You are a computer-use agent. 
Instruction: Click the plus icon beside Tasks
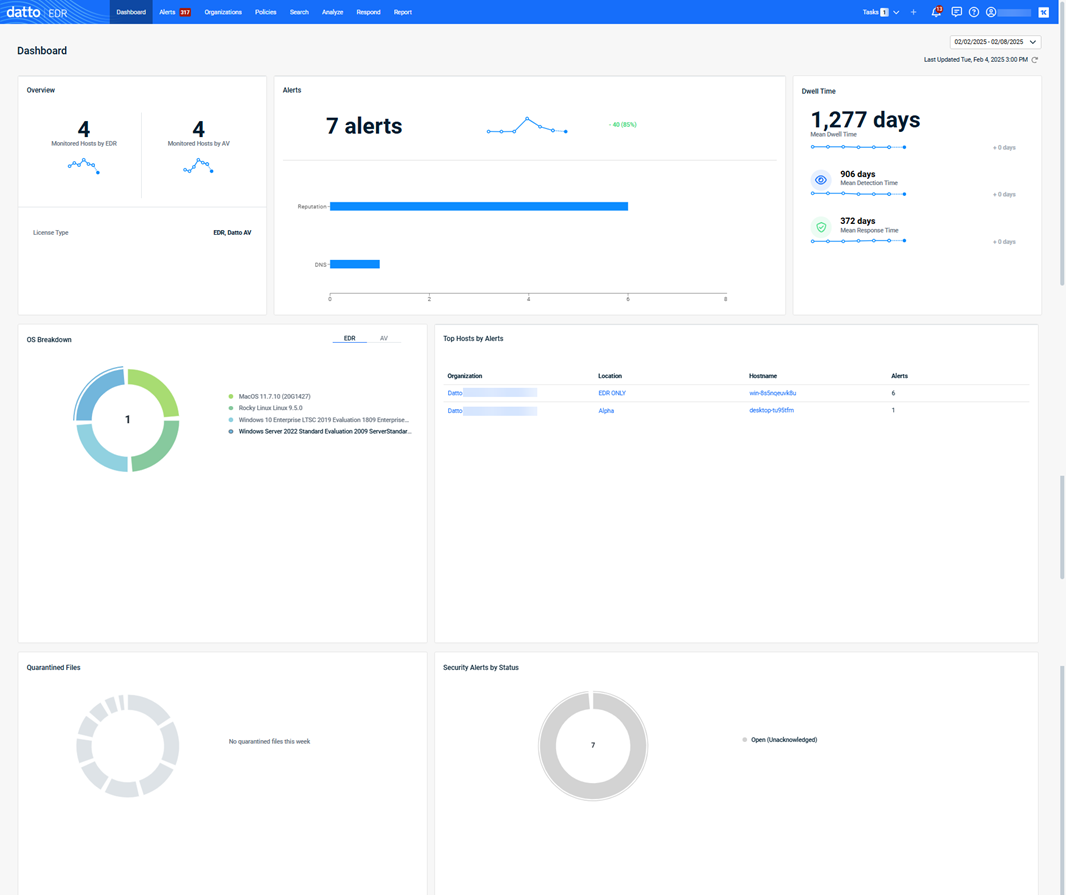coord(913,12)
